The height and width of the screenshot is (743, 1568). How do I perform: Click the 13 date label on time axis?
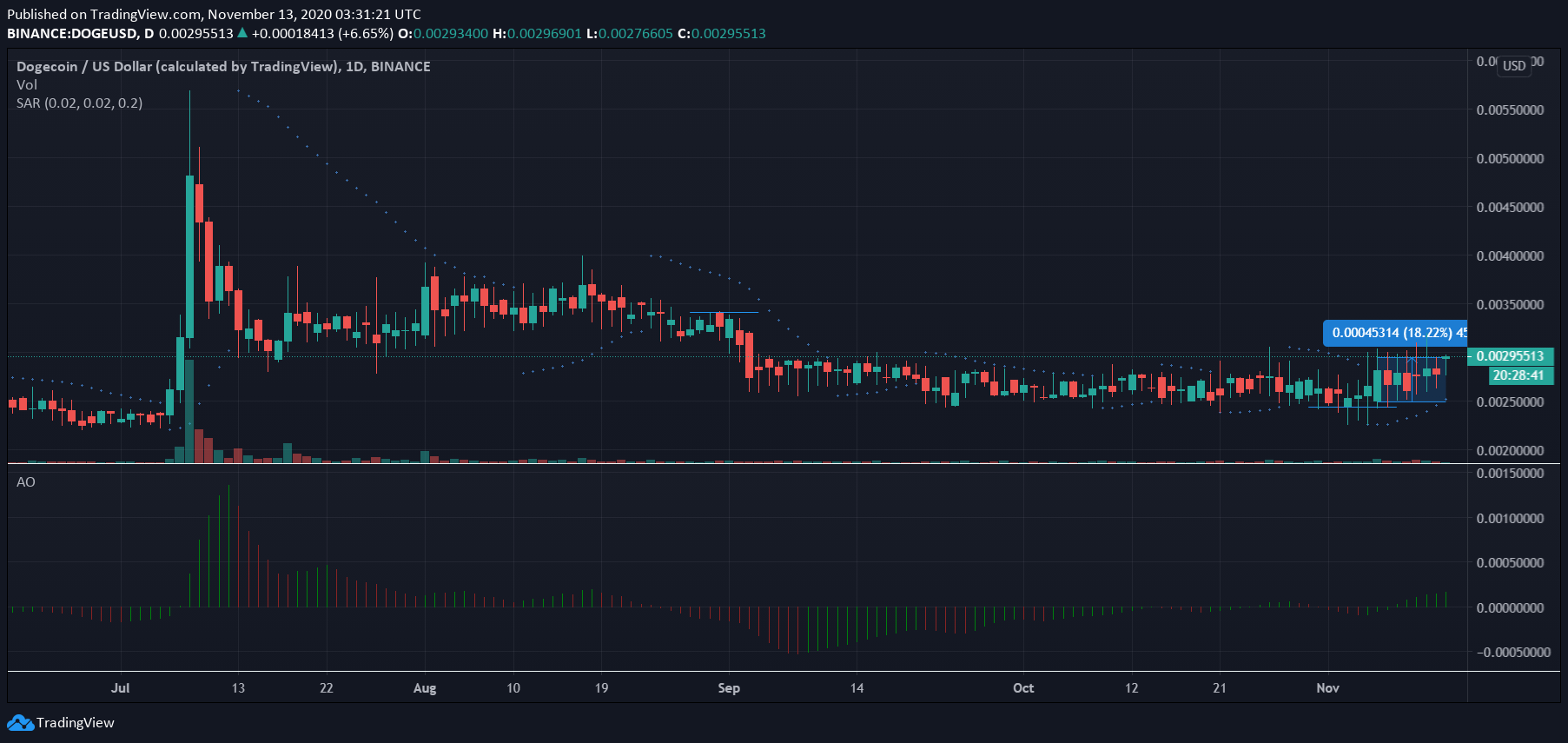[x=238, y=687]
